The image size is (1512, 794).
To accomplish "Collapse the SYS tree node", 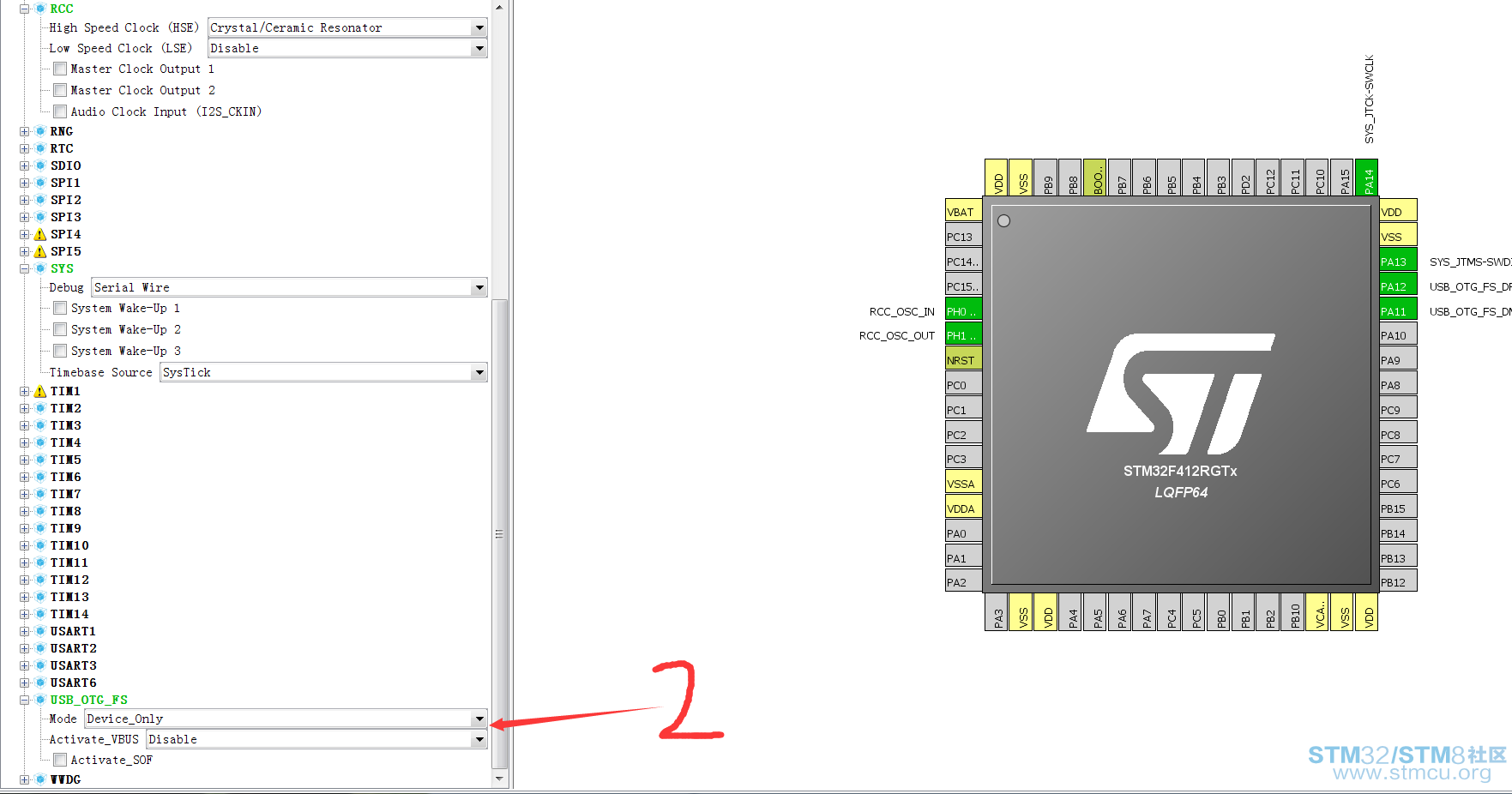I will (25, 268).
